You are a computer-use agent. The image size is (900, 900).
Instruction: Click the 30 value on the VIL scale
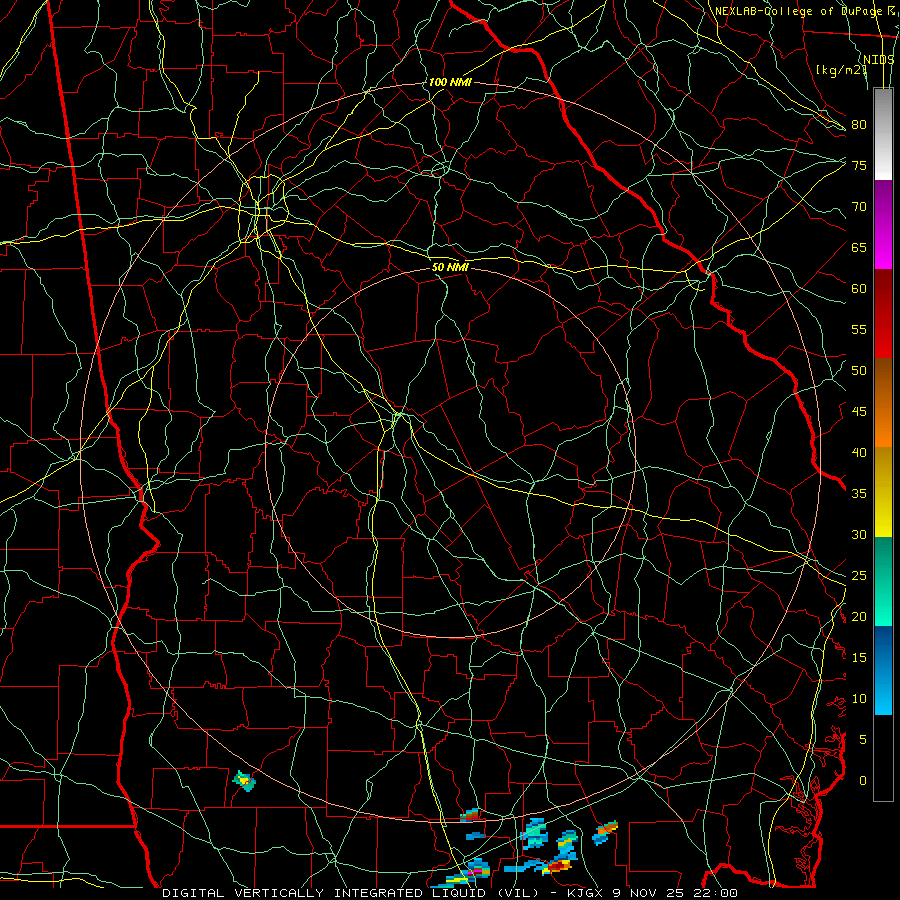coord(859,534)
